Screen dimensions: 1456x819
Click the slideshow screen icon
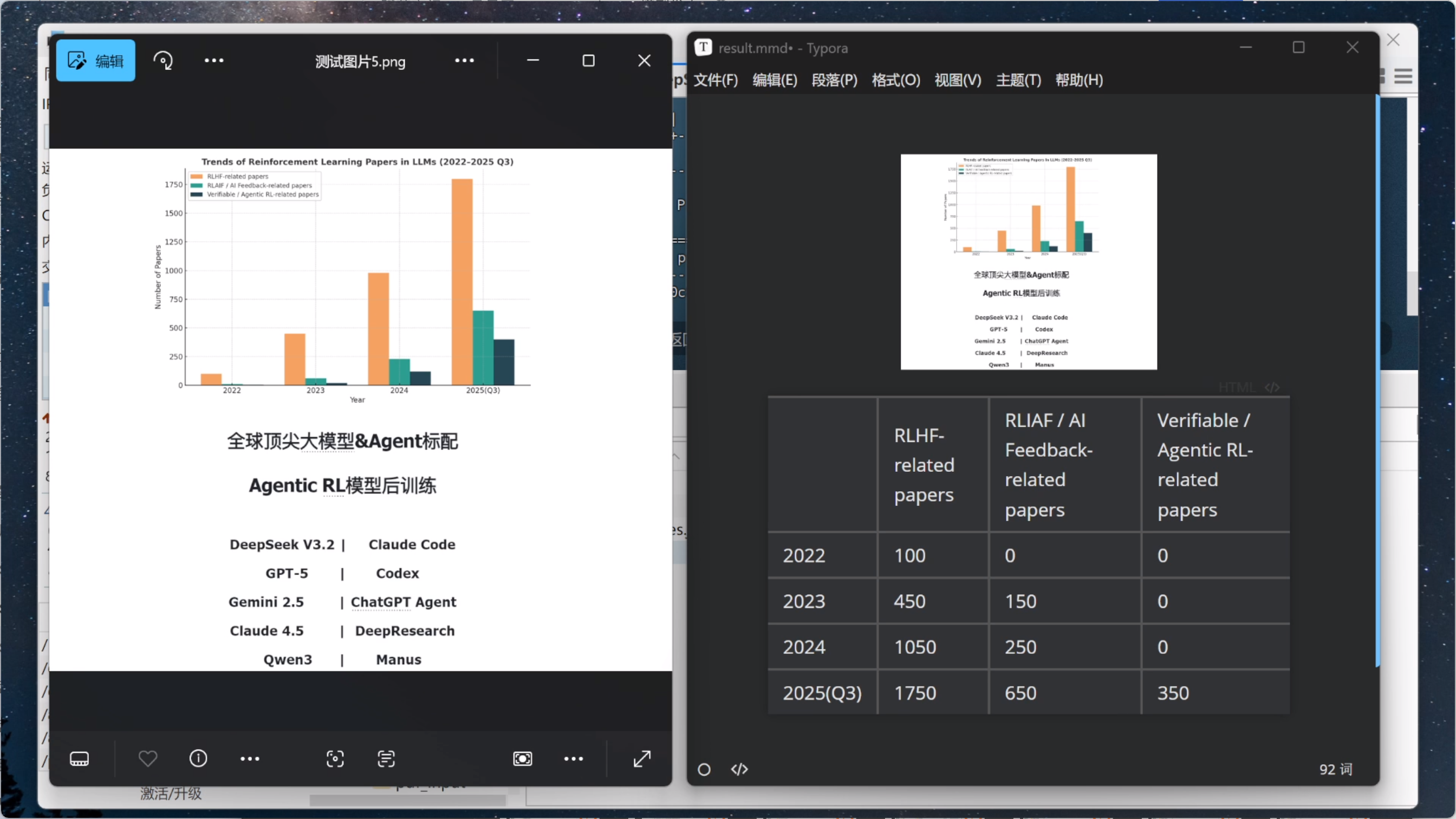click(522, 758)
